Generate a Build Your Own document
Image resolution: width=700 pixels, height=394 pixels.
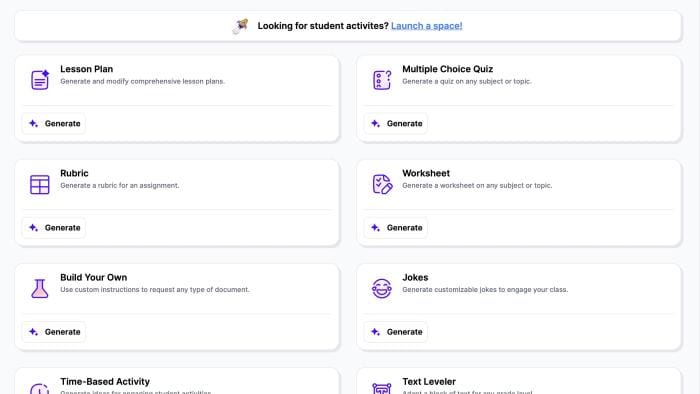point(54,332)
